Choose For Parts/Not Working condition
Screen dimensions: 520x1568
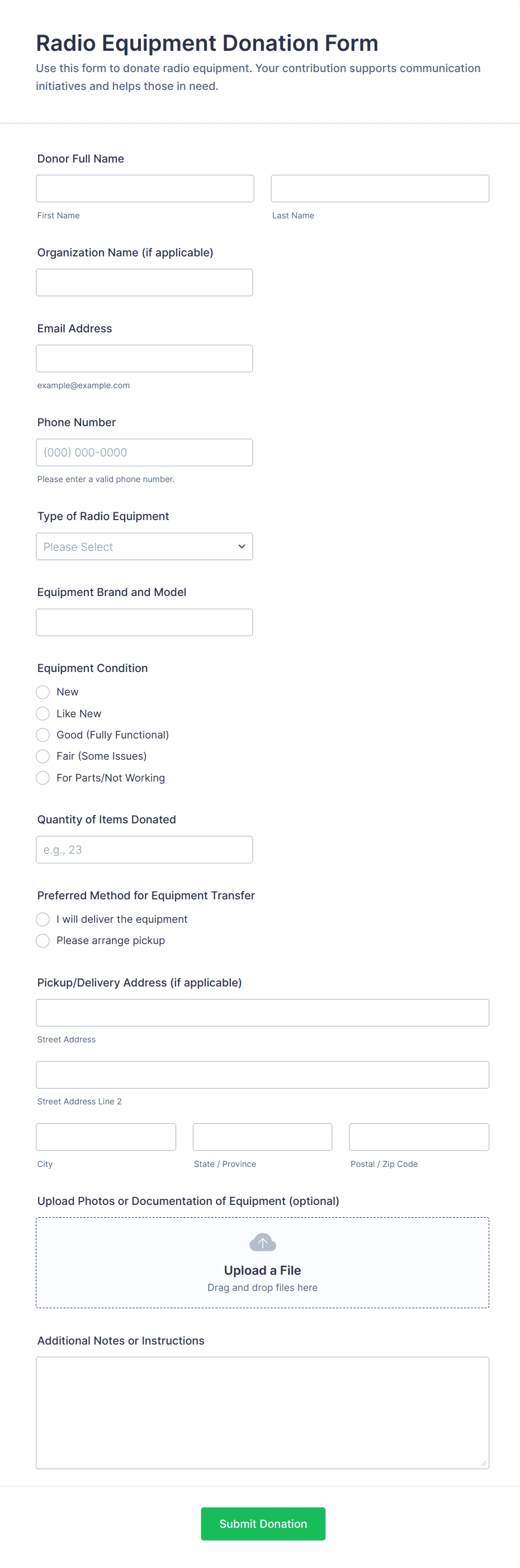click(x=42, y=778)
